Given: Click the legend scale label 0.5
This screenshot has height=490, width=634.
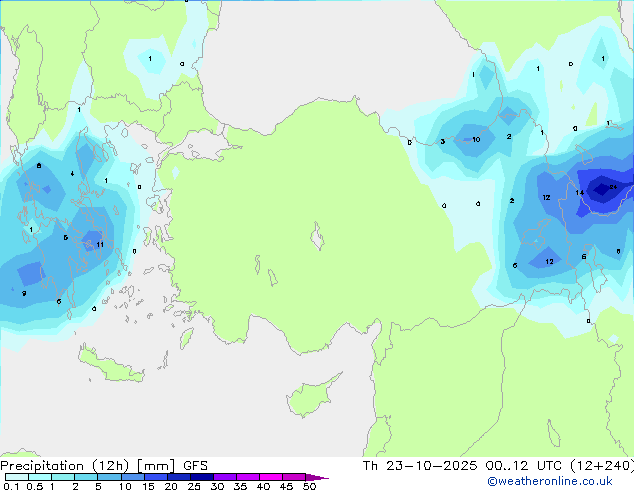Looking at the screenshot, I should pos(35,486).
